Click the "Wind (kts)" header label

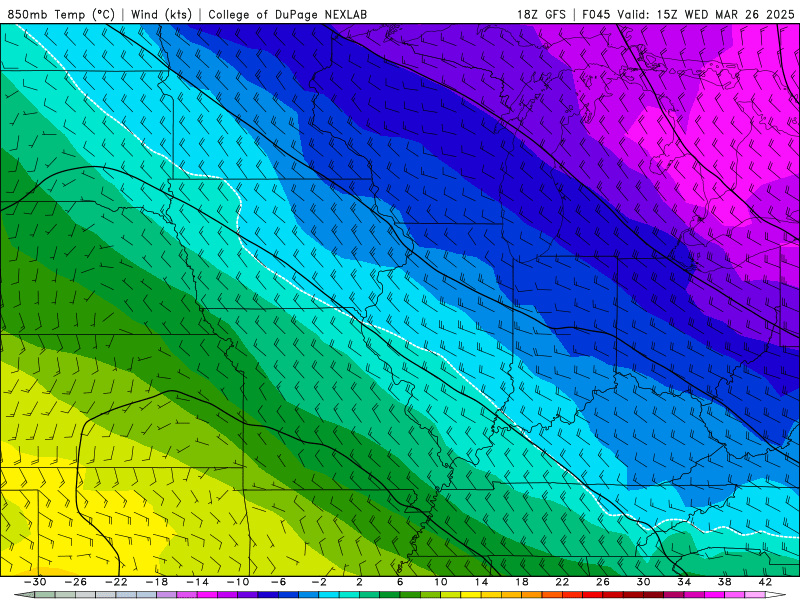(161, 14)
